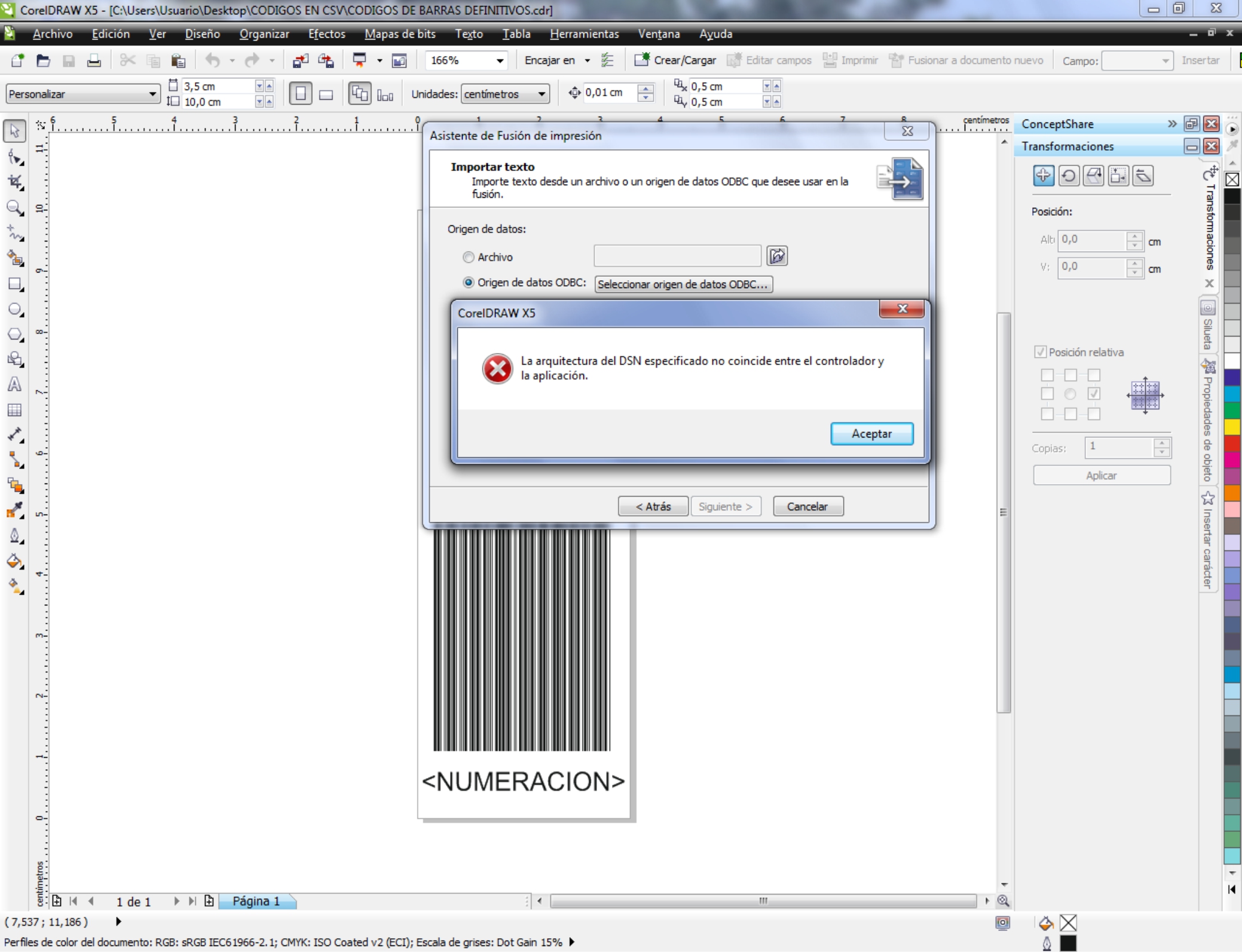
Task: Browse for file with folder icon
Action: point(777,256)
